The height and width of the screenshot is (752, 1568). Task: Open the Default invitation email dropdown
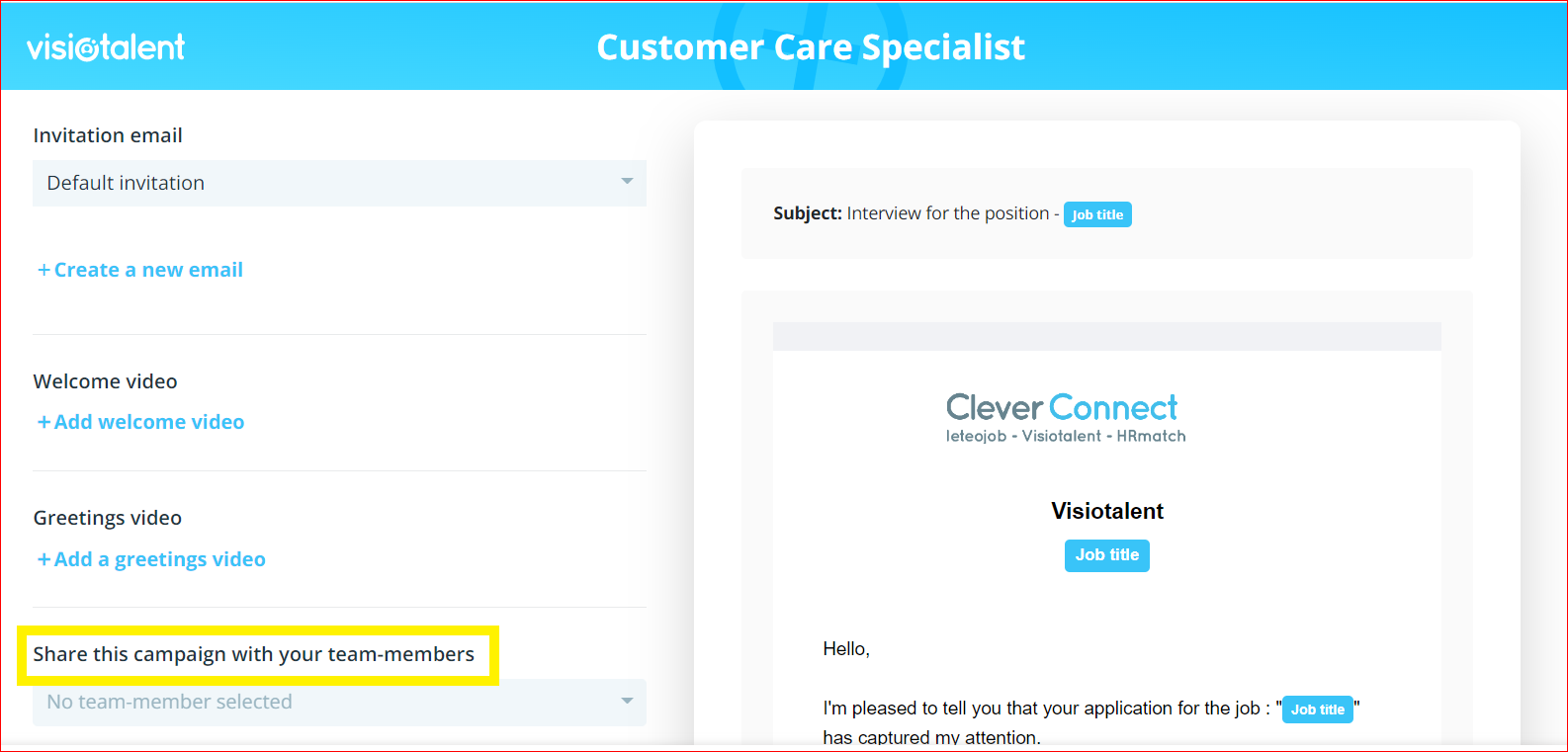pyautogui.click(x=326, y=183)
